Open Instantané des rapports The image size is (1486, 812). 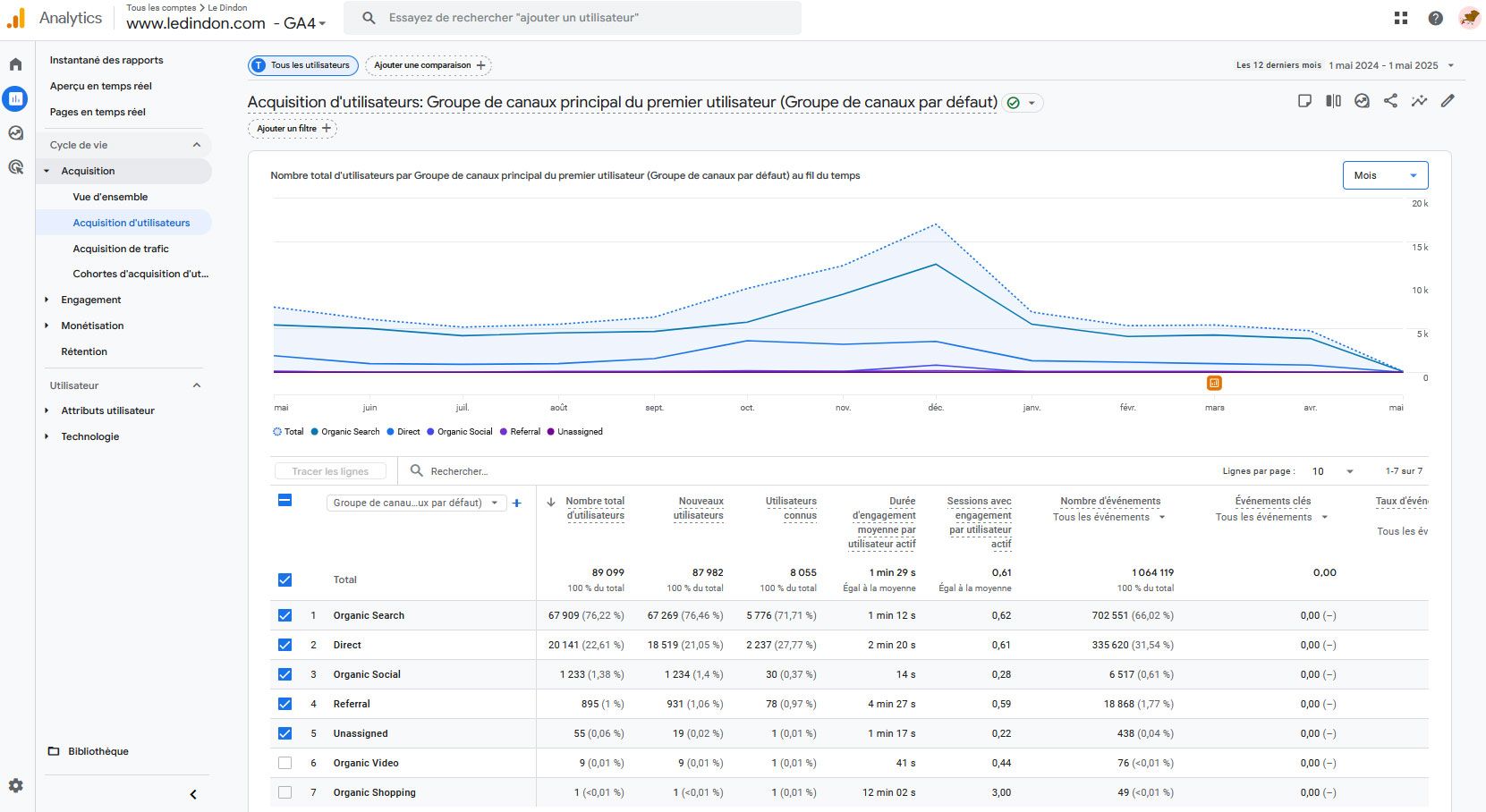(x=106, y=60)
